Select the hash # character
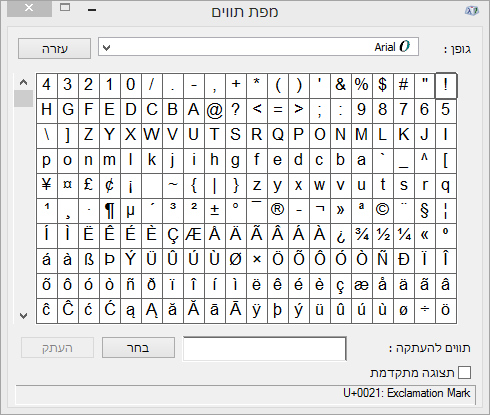The height and width of the screenshot is (415, 490). pyautogui.click(x=404, y=86)
